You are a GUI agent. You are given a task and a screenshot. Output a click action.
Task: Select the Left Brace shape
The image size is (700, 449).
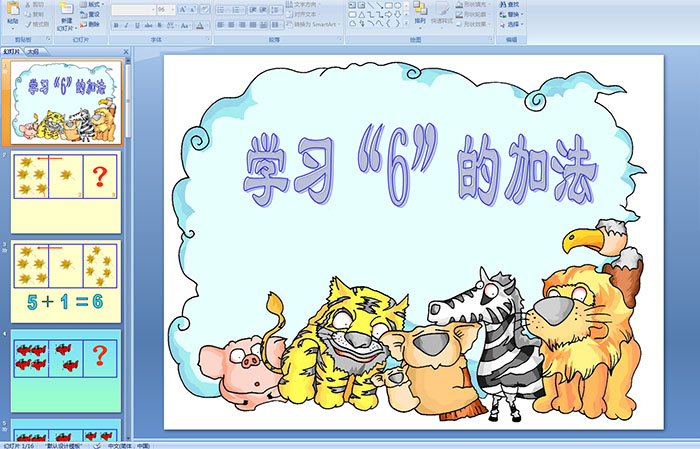pos(388,24)
